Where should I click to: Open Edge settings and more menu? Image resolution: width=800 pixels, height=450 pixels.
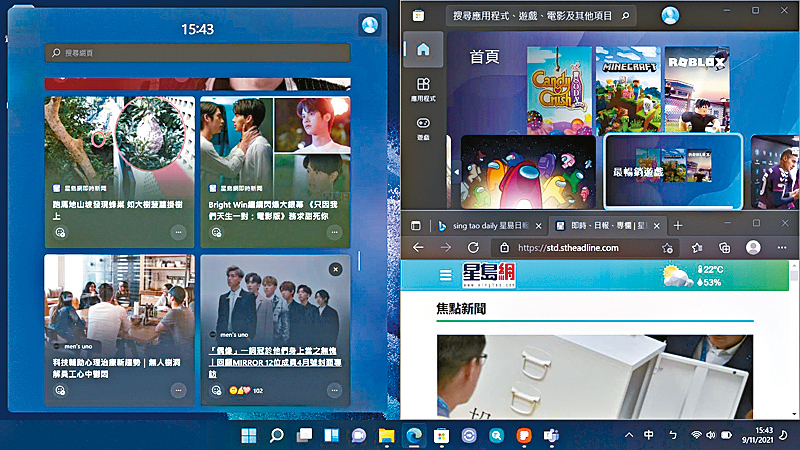782,247
